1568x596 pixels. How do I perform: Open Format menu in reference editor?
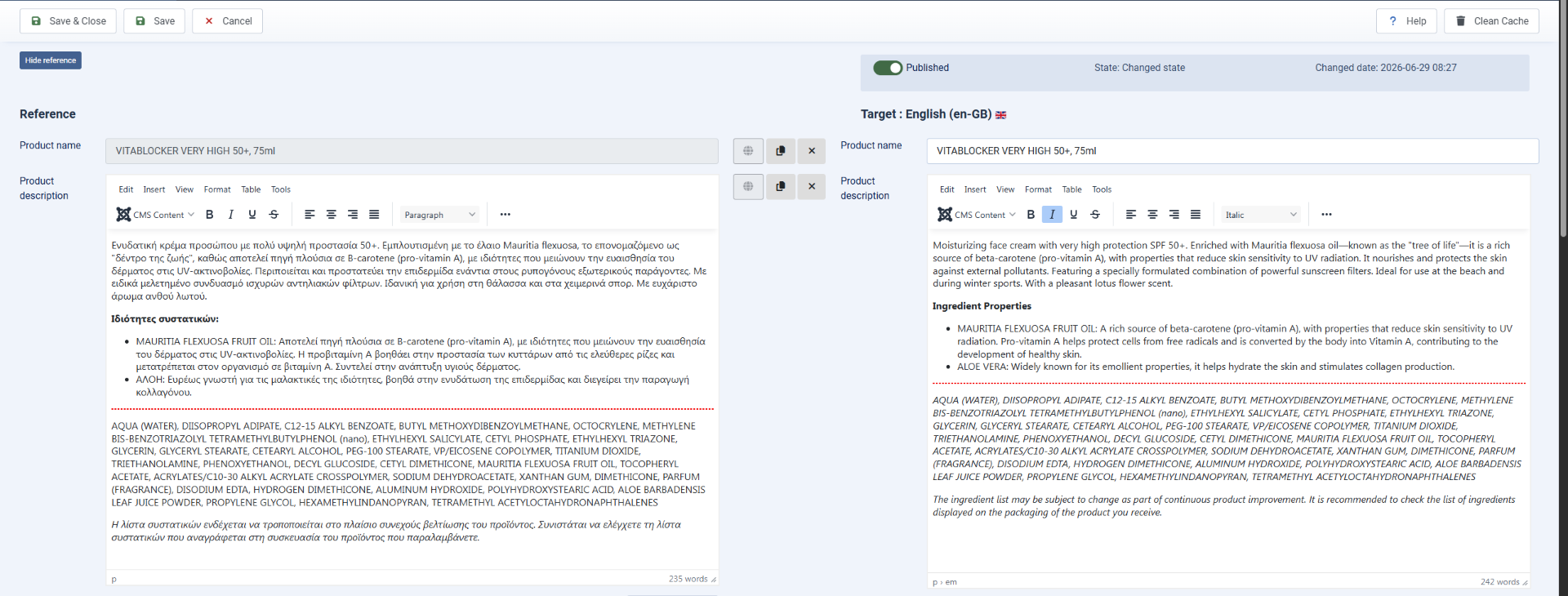(217, 189)
